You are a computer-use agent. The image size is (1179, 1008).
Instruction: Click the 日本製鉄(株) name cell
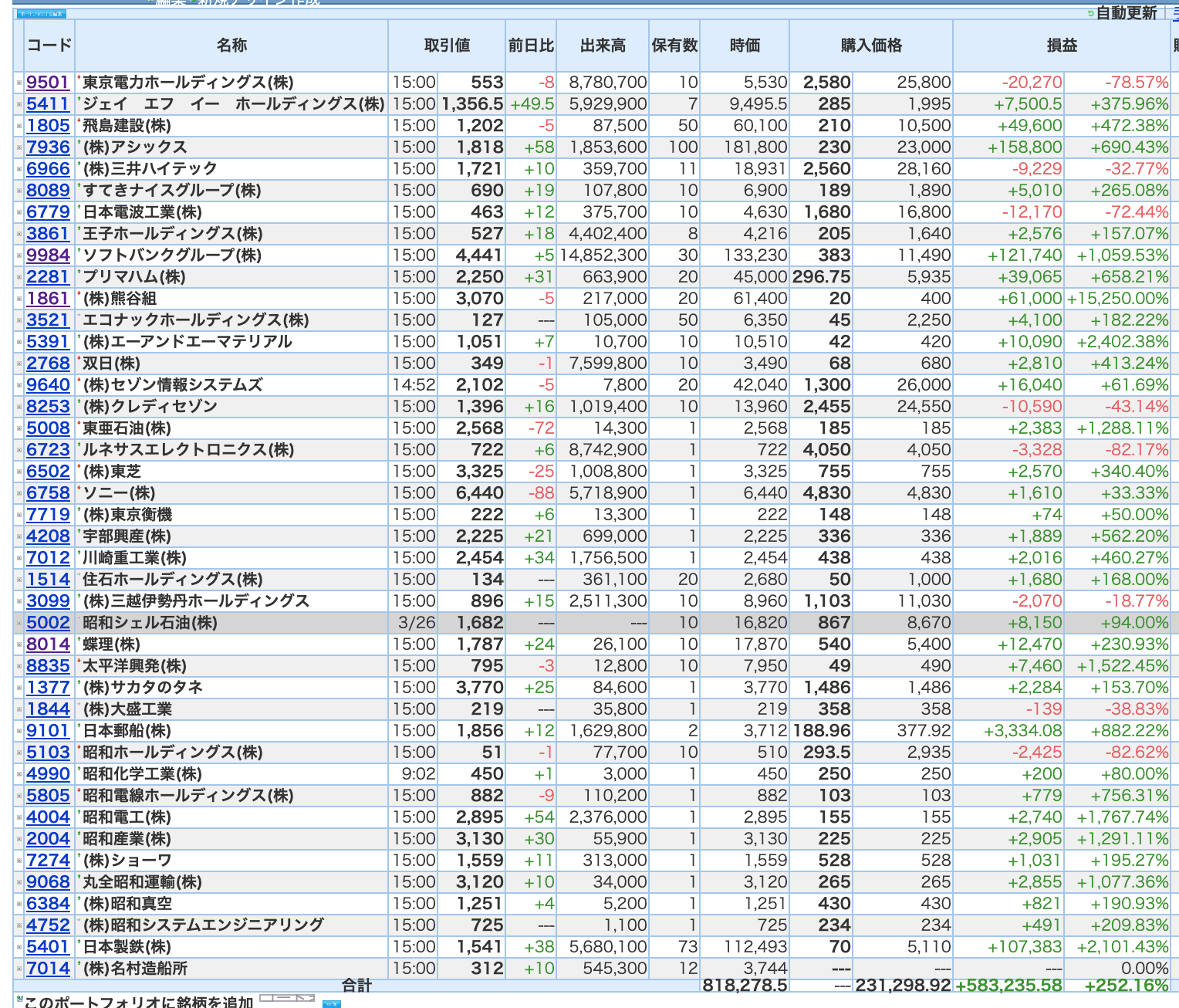pos(231,947)
